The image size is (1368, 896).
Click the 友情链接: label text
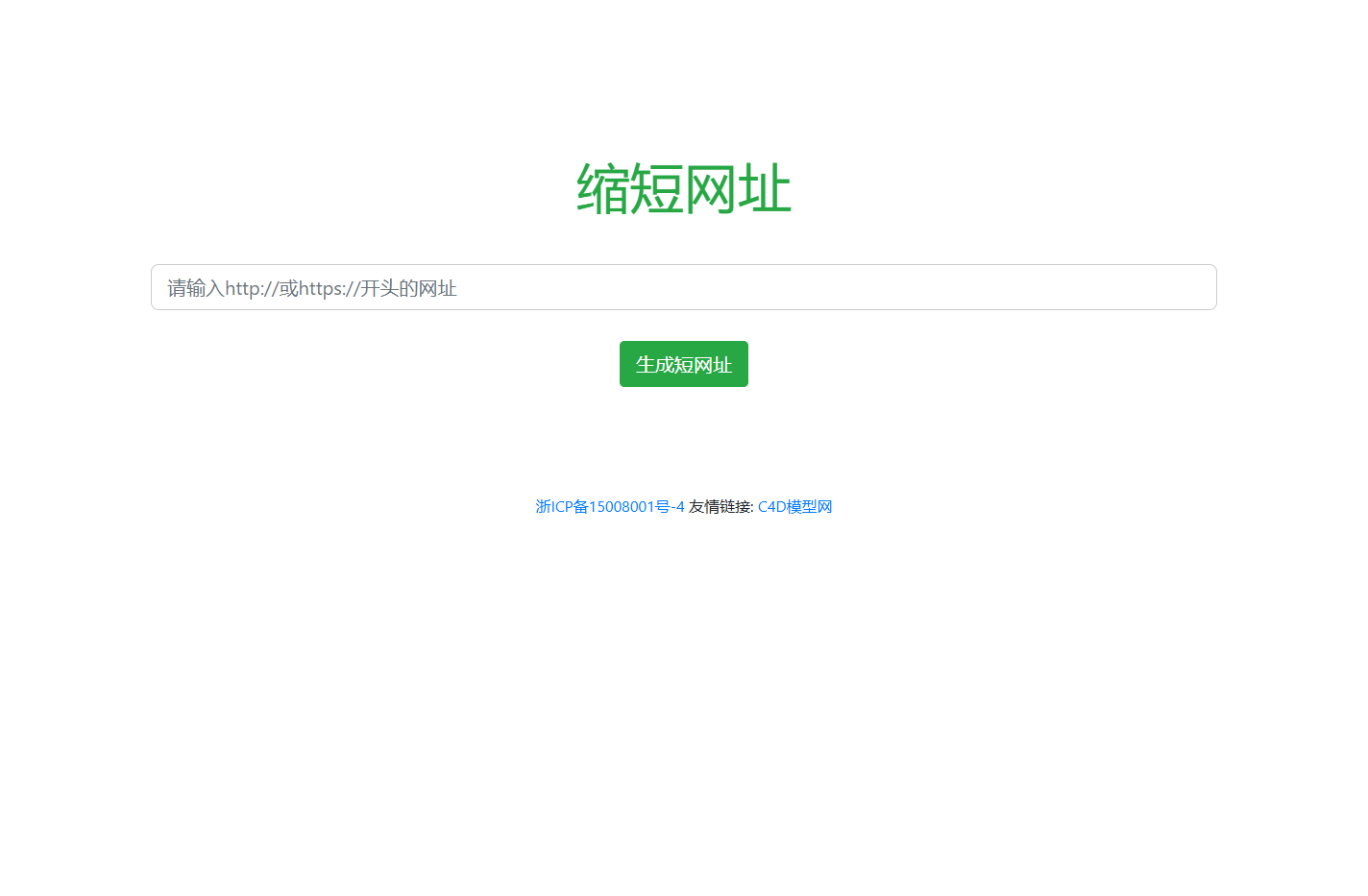721,506
